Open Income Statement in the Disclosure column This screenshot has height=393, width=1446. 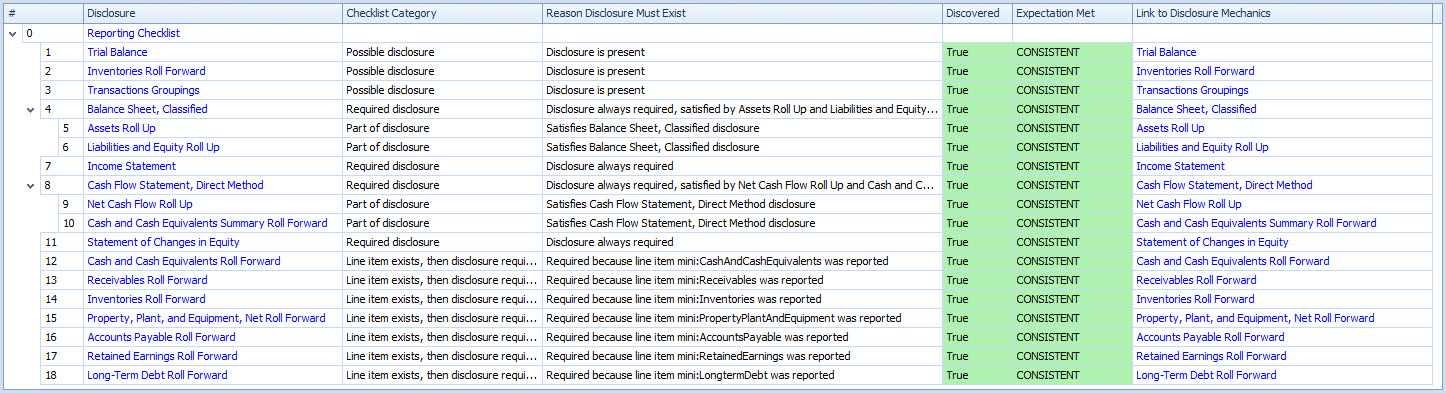[131, 166]
